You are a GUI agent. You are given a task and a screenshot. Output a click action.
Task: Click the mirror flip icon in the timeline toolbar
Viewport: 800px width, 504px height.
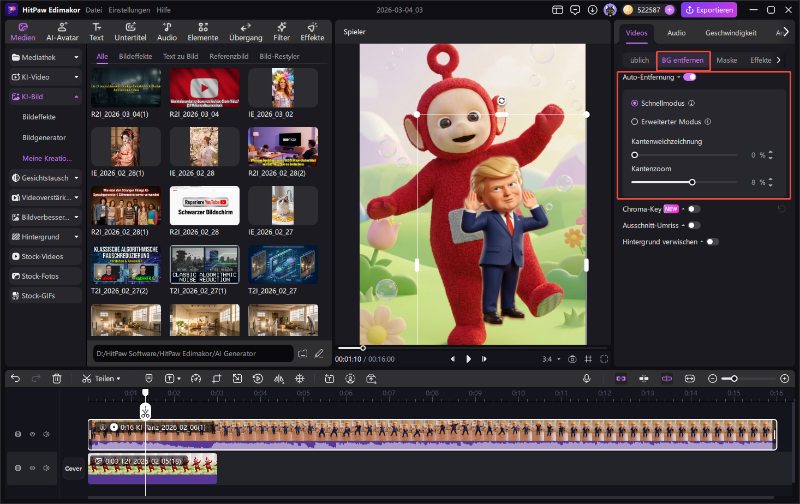(279, 379)
